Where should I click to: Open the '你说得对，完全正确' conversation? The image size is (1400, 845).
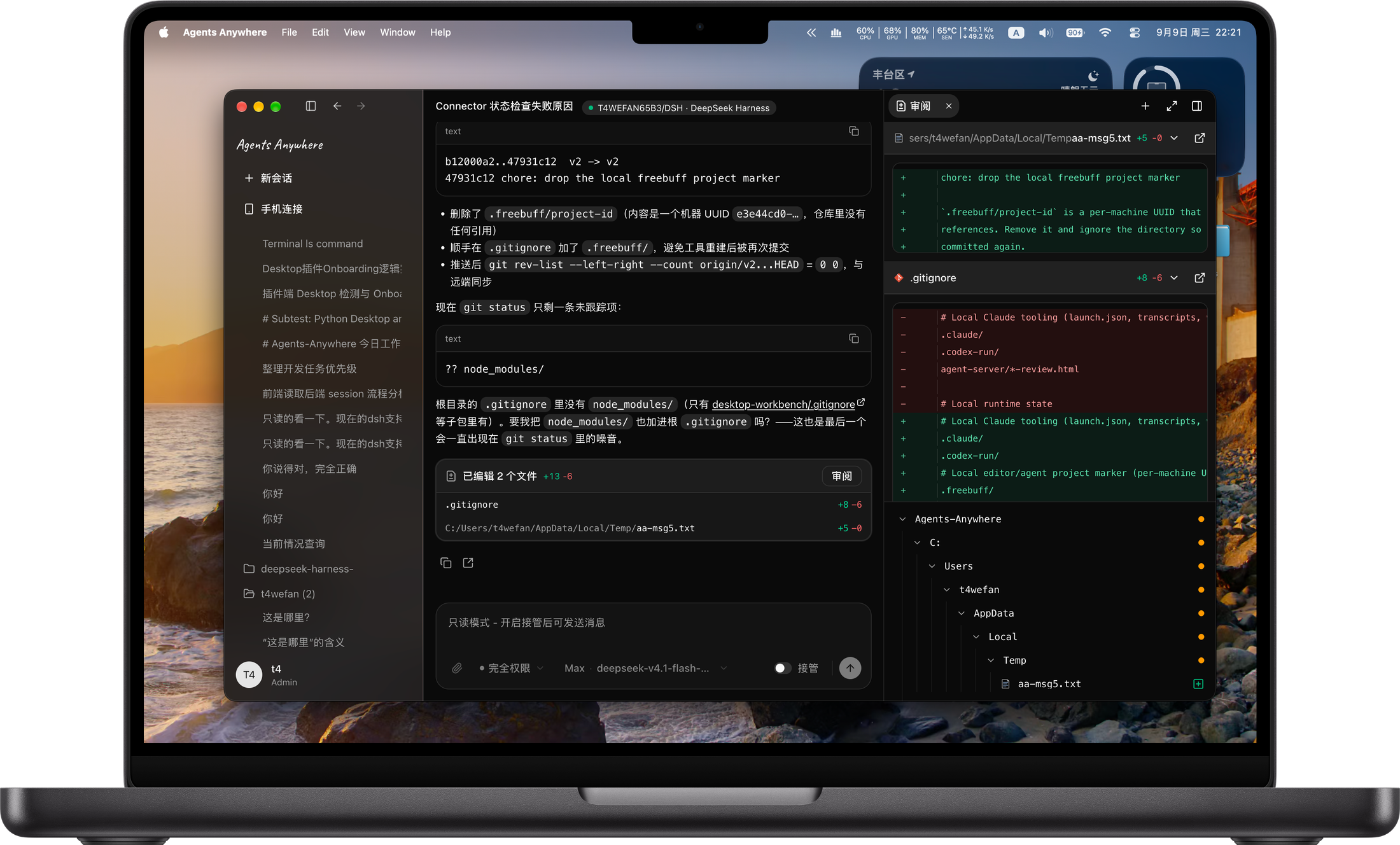[x=309, y=468]
